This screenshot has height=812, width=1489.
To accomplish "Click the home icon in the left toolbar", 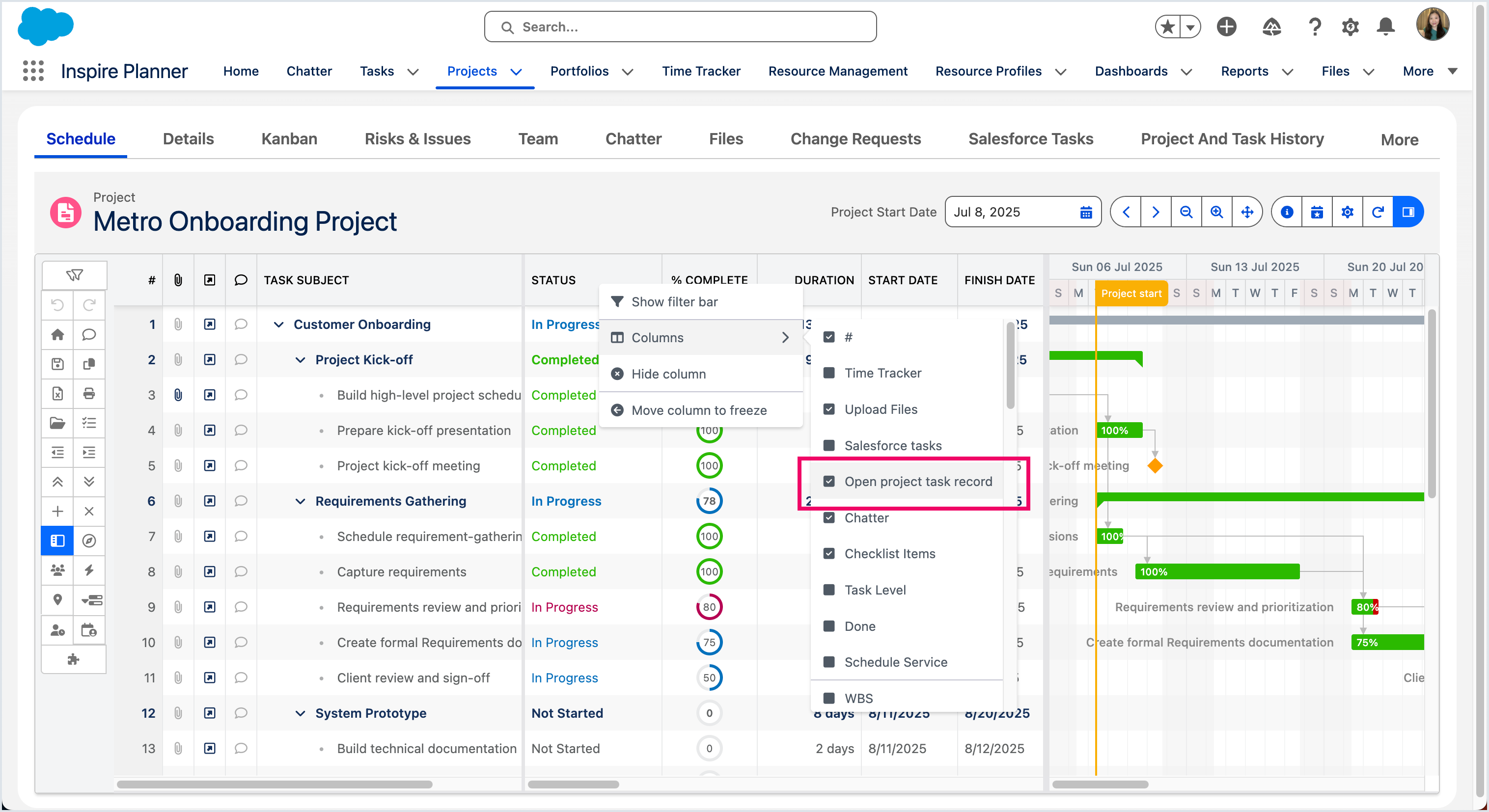I will point(58,335).
